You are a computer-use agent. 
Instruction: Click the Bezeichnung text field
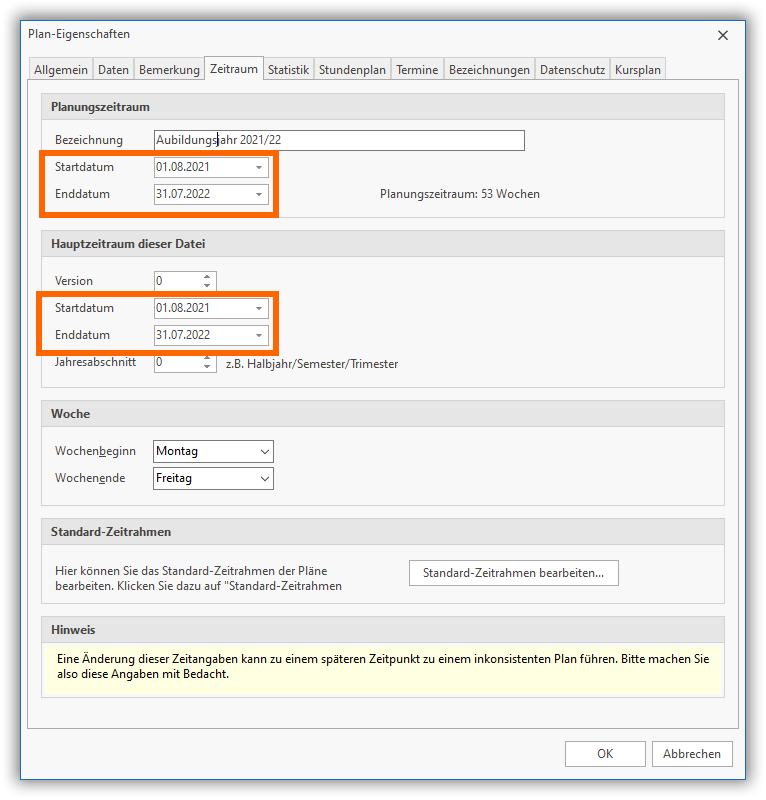pyautogui.click(x=339, y=140)
